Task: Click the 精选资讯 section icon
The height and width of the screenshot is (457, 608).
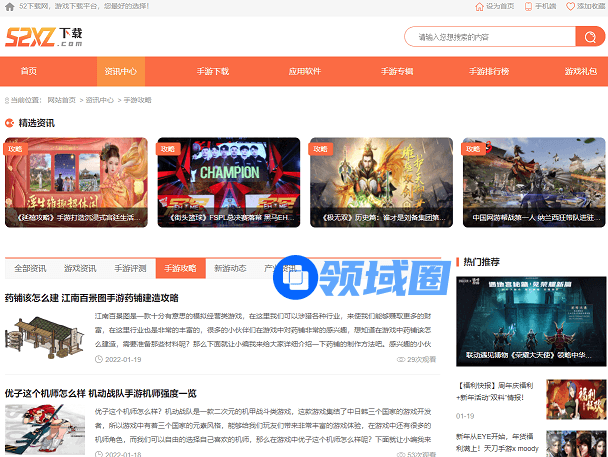Action: pos(10,123)
